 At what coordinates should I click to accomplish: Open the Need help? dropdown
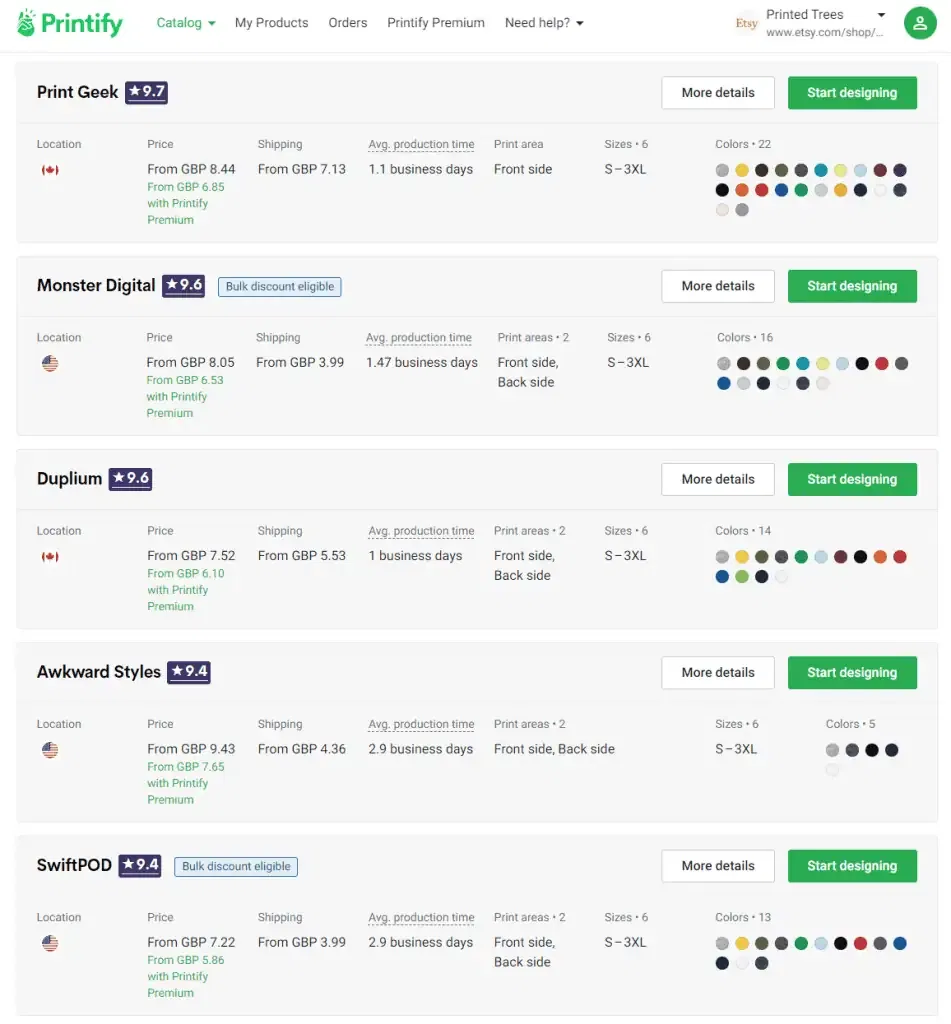[x=544, y=23]
